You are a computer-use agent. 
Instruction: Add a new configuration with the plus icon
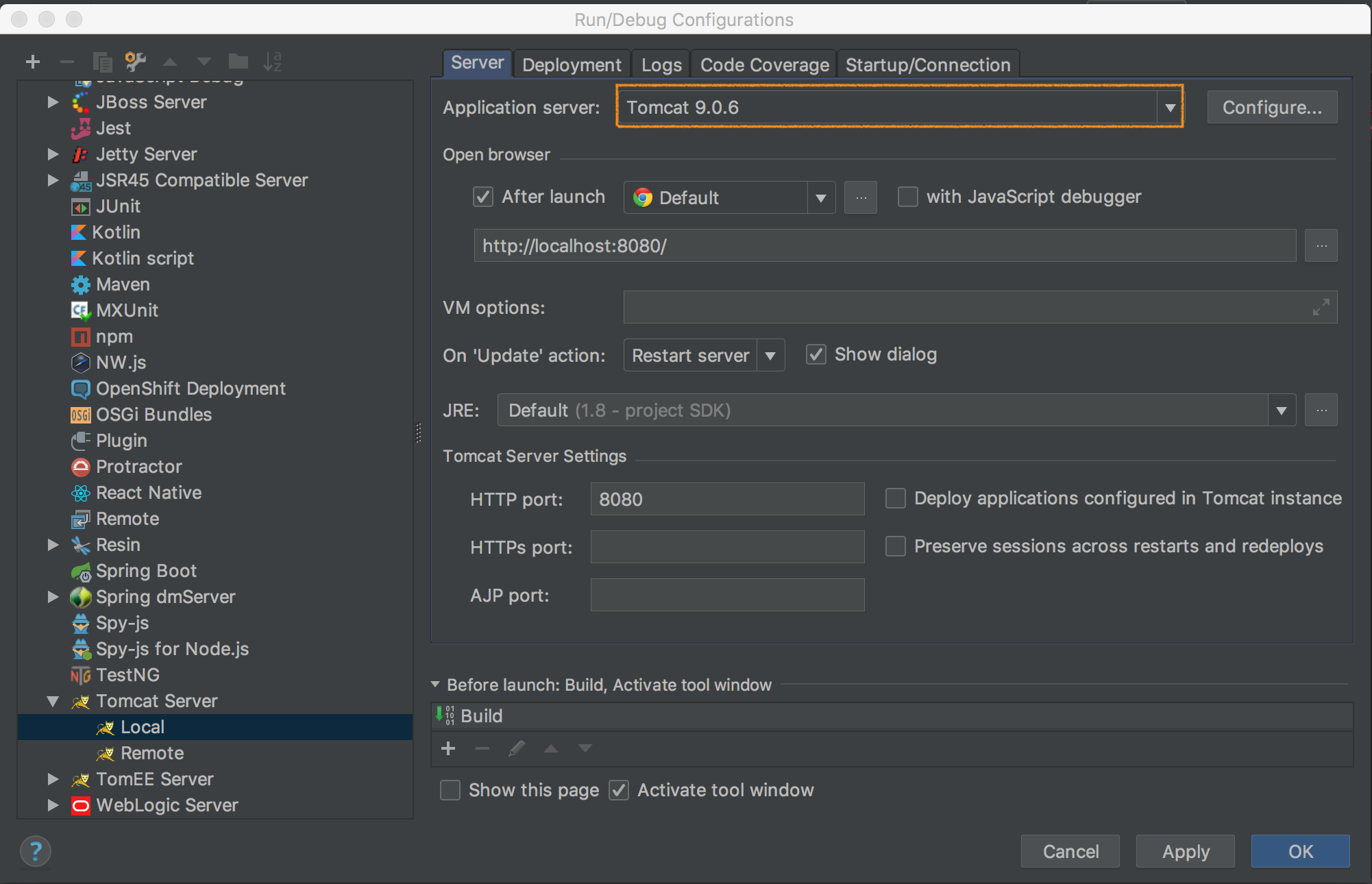[x=32, y=62]
